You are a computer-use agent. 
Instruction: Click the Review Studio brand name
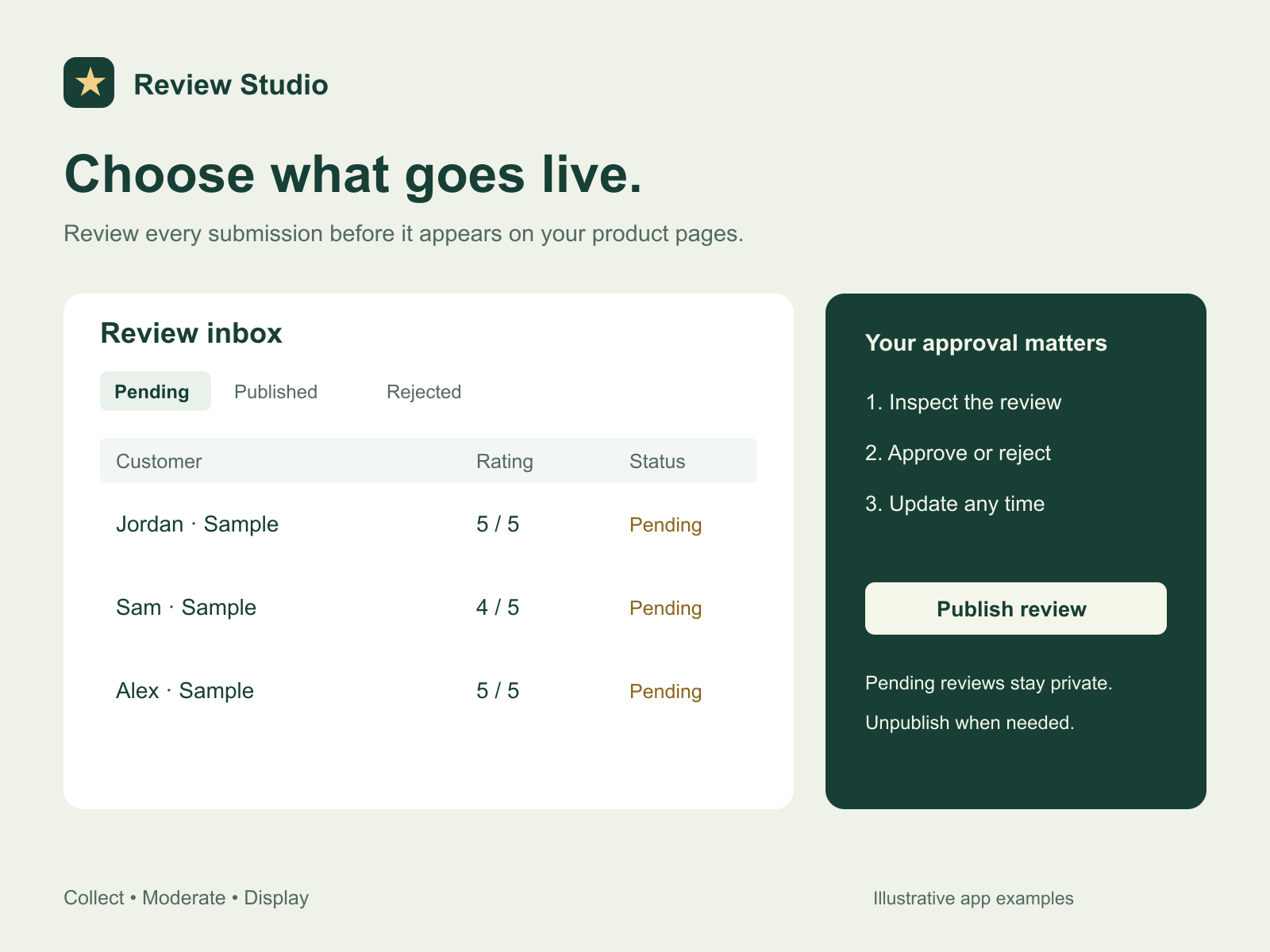pos(231,85)
